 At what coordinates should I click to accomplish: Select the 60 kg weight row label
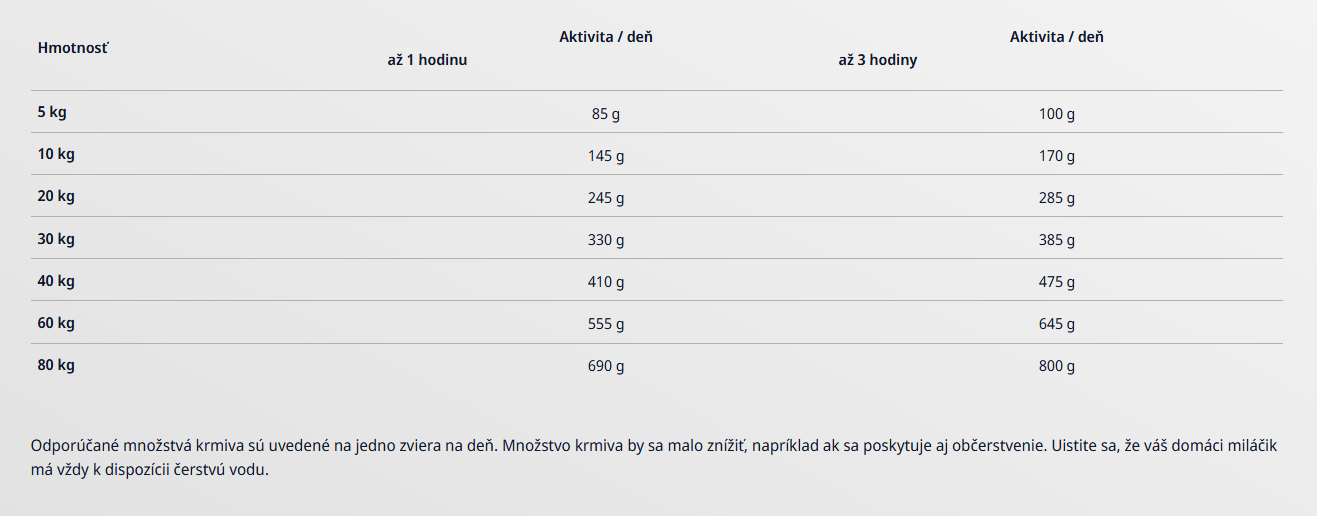pos(56,323)
